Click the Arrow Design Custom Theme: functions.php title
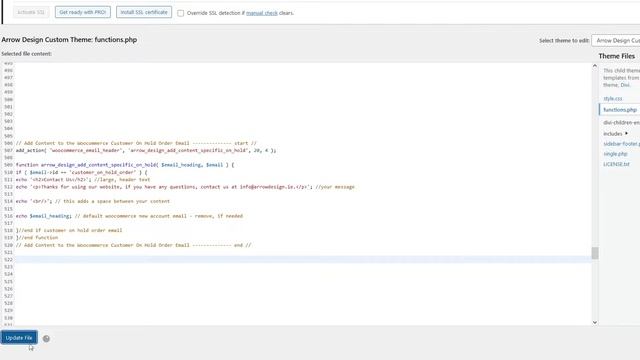This screenshot has width=640, height=360. tap(69, 40)
